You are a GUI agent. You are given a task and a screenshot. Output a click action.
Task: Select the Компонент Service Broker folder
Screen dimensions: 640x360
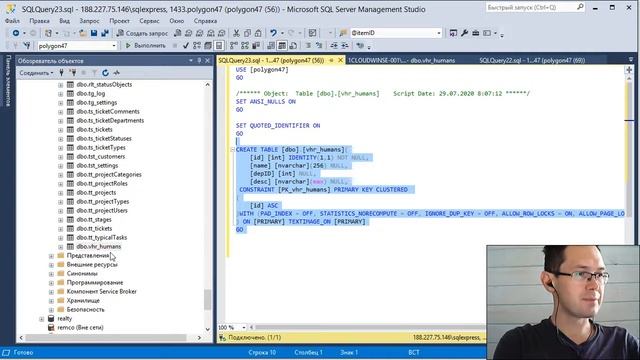pos(102,292)
